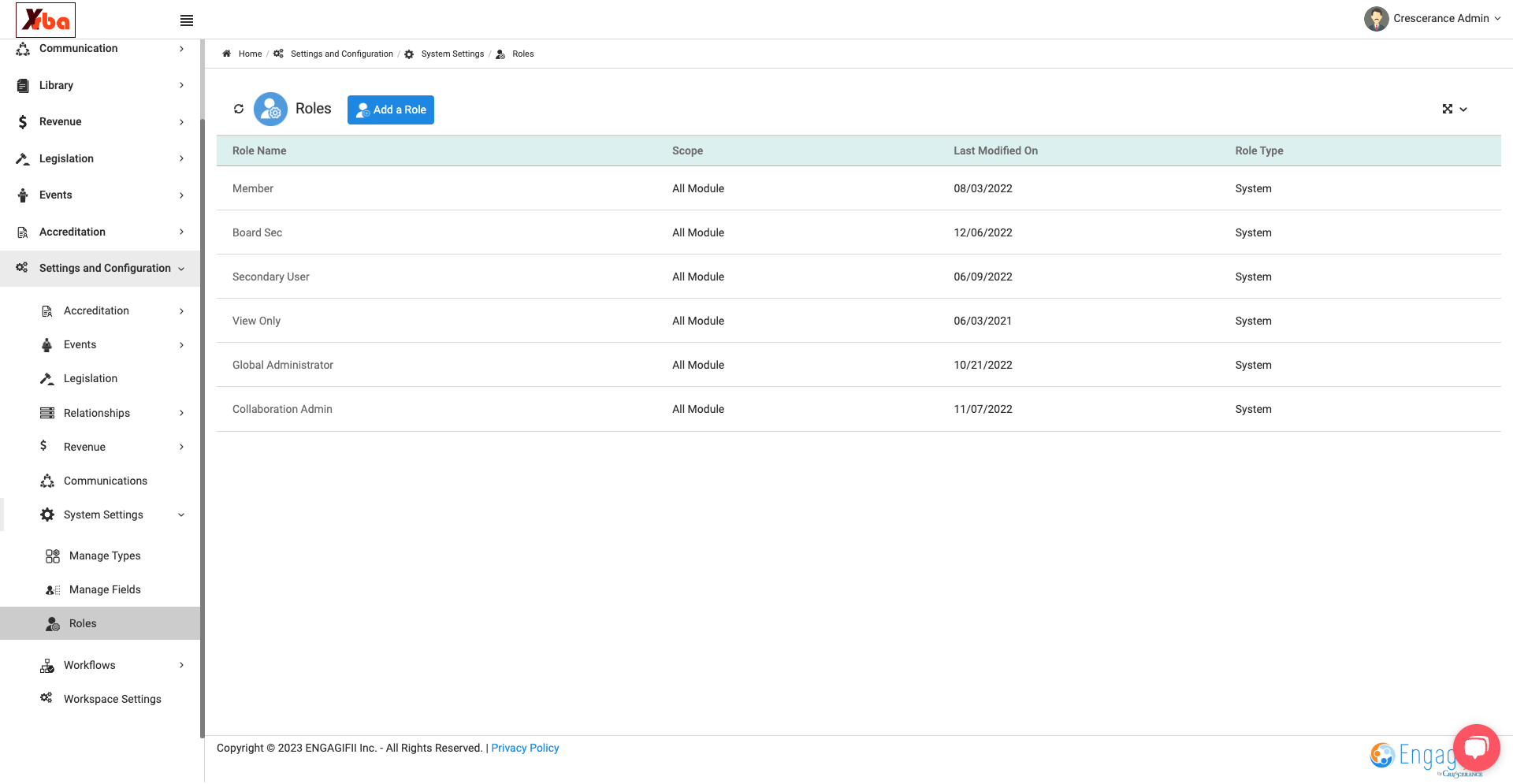
Task: Click the Add a Role button
Action: (x=391, y=110)
